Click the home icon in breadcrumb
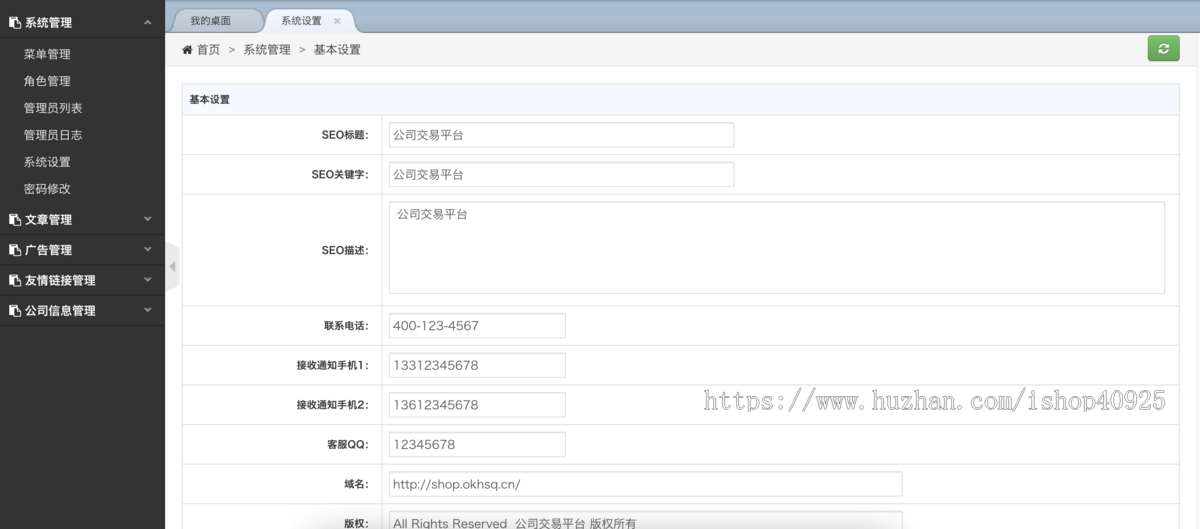The height and width of the screenshot is (529, 1200). (187, 49)
